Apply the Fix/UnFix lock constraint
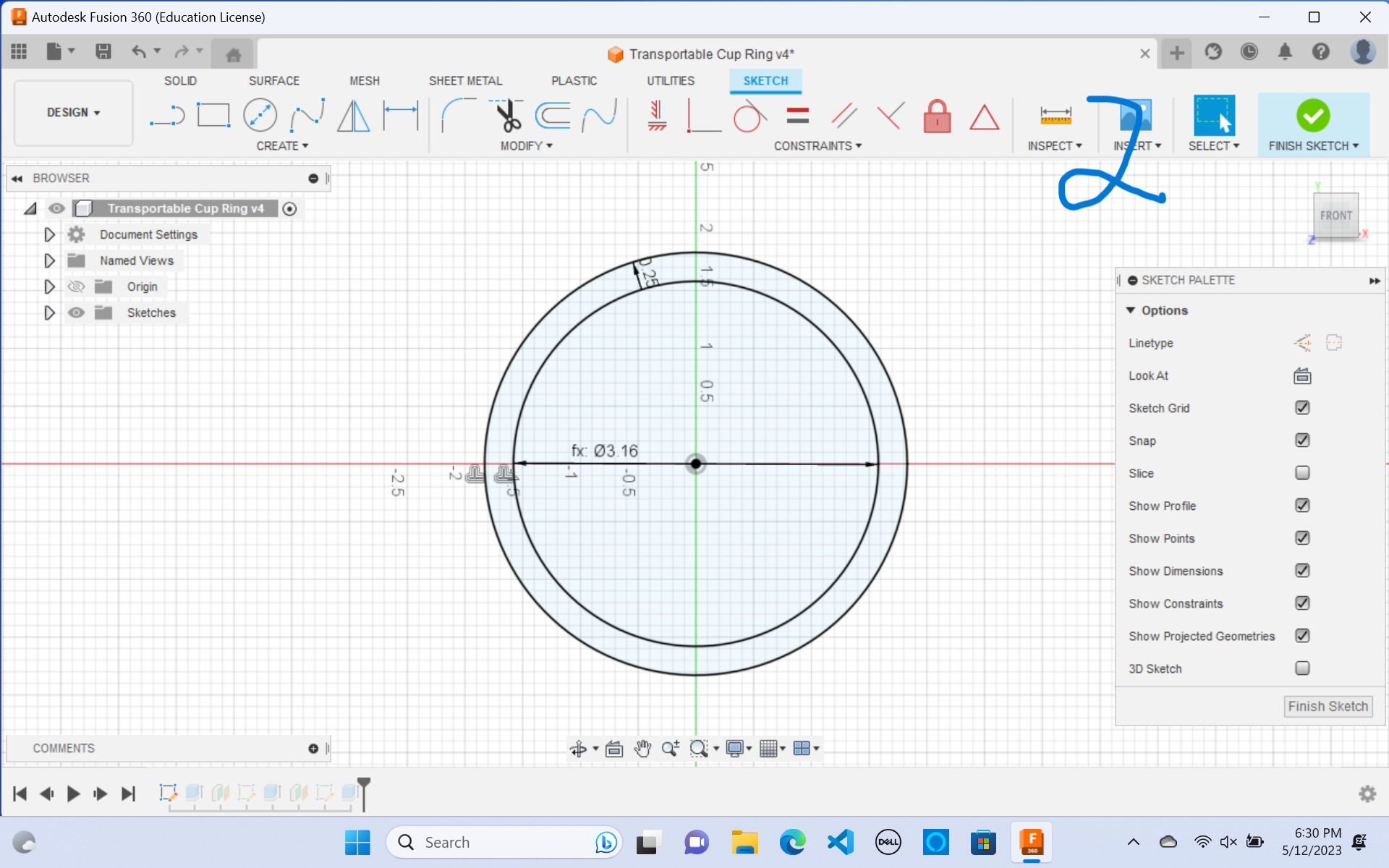1389x868 pixels. (x=937, y=116)
